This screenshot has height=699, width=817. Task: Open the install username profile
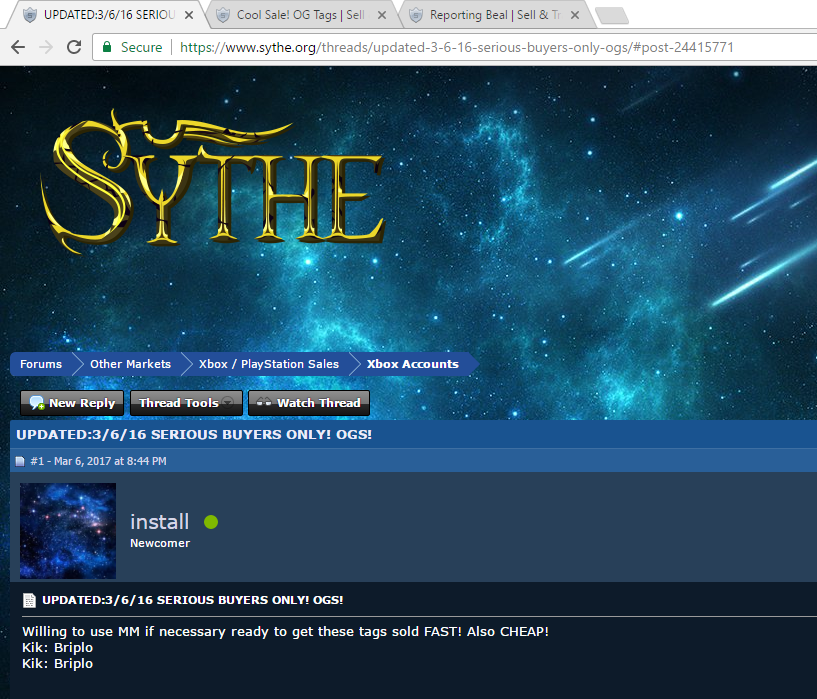pos(159,522)
